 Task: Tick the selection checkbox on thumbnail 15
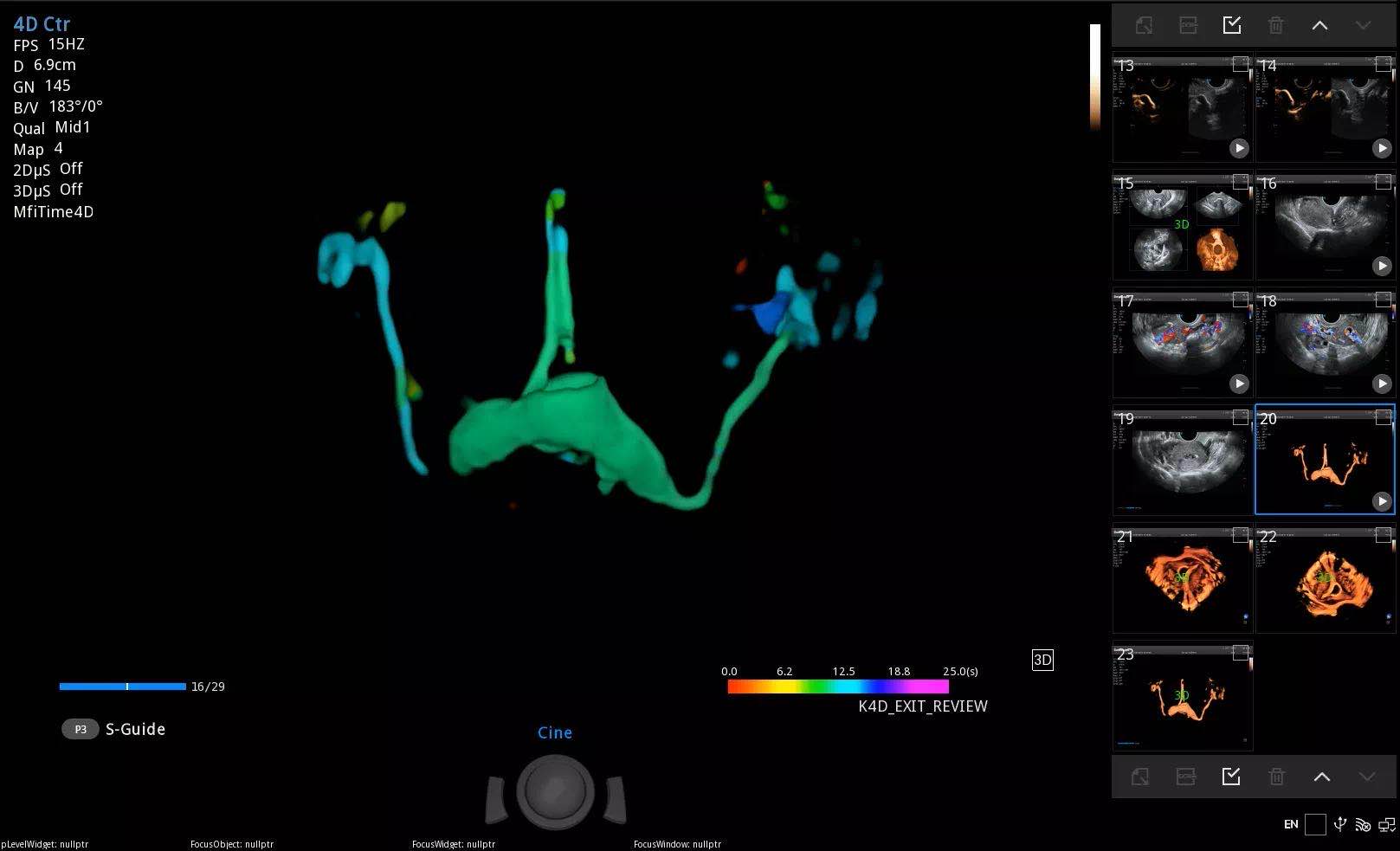pos(1240,182)
